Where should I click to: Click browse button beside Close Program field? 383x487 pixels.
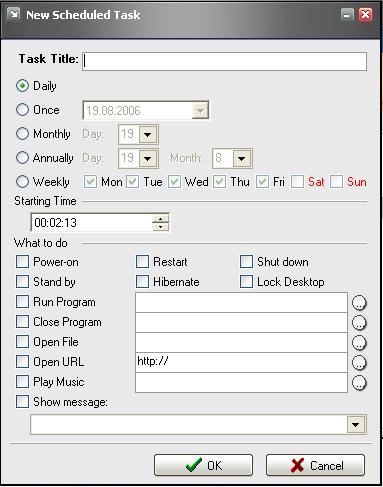pos(359,323)
